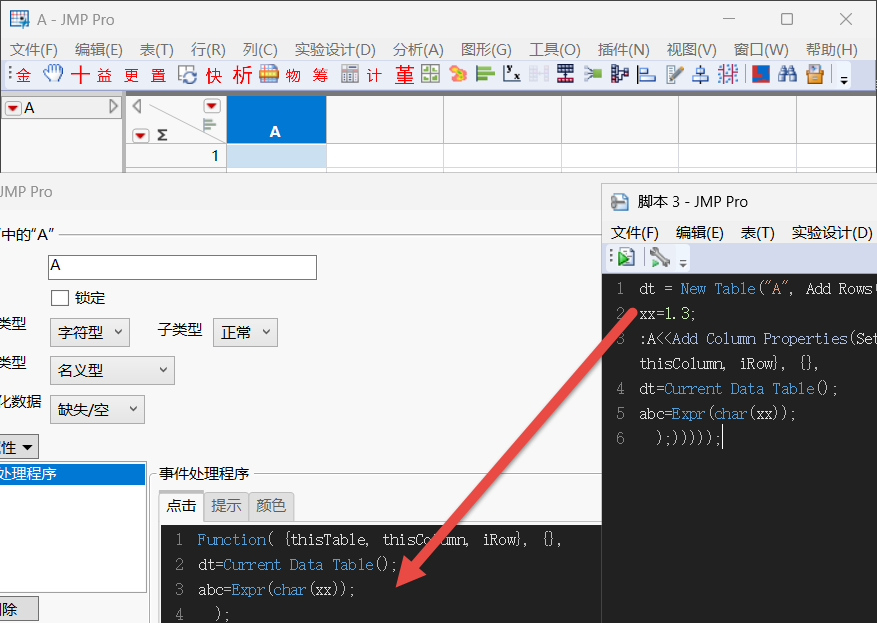Select column A header in data table
877x623 pixels.
click(x=276, y=120)
